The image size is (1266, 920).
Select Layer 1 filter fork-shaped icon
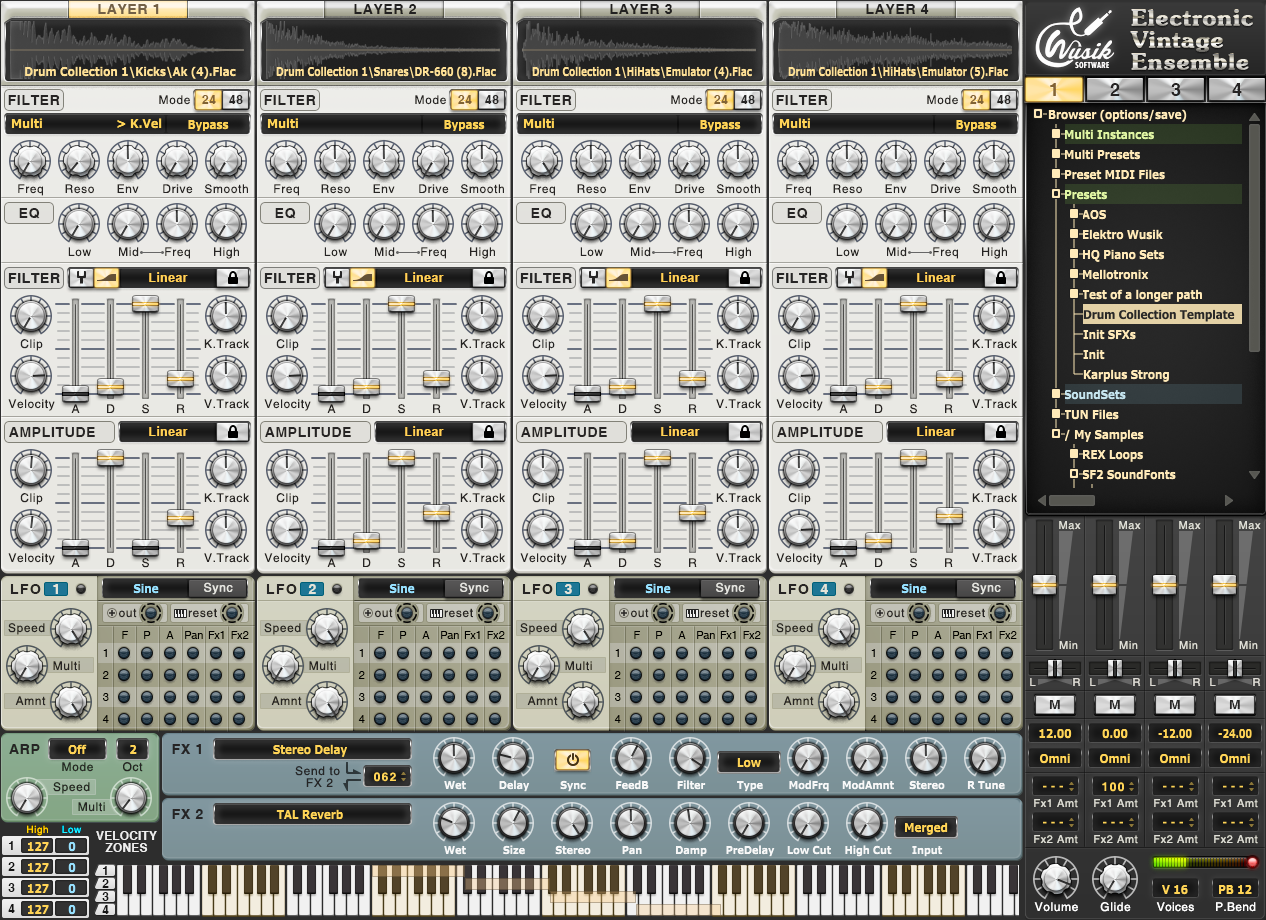pyautogui.click(x=81, y=278)
